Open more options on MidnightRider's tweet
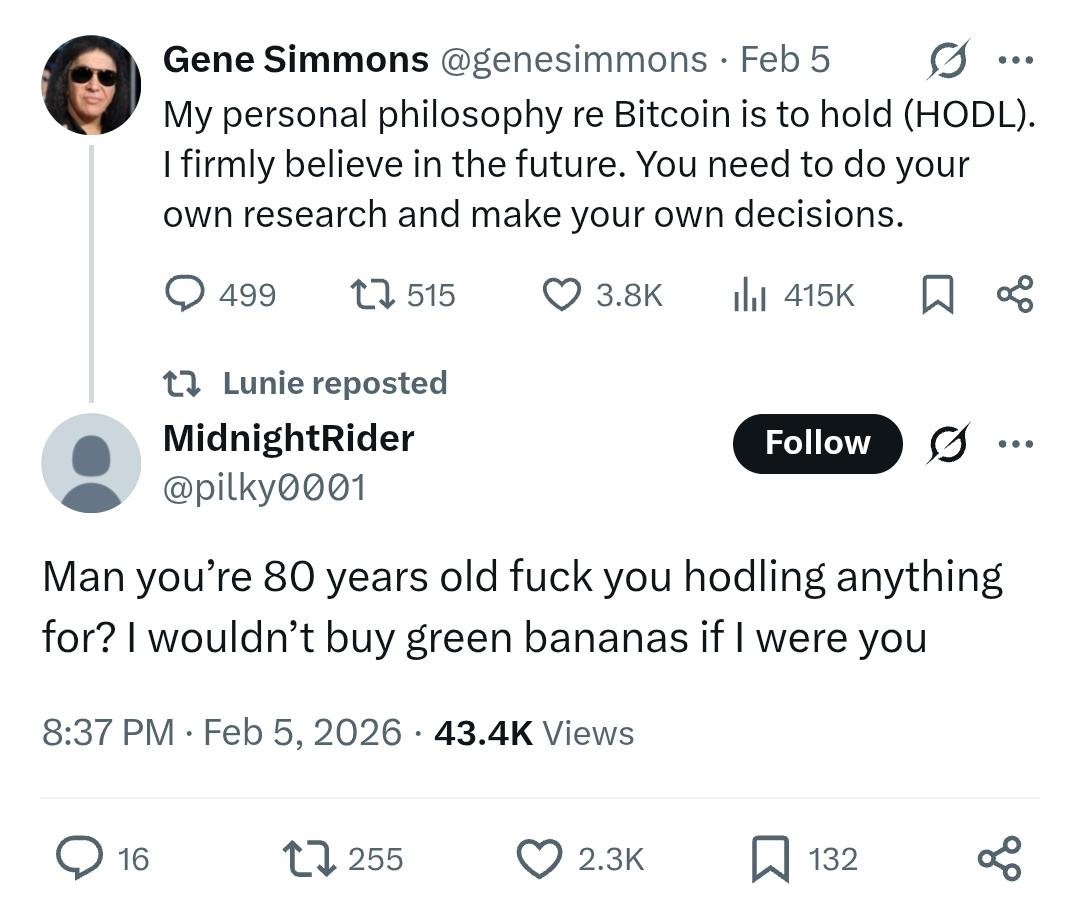 click(1014, 442)
